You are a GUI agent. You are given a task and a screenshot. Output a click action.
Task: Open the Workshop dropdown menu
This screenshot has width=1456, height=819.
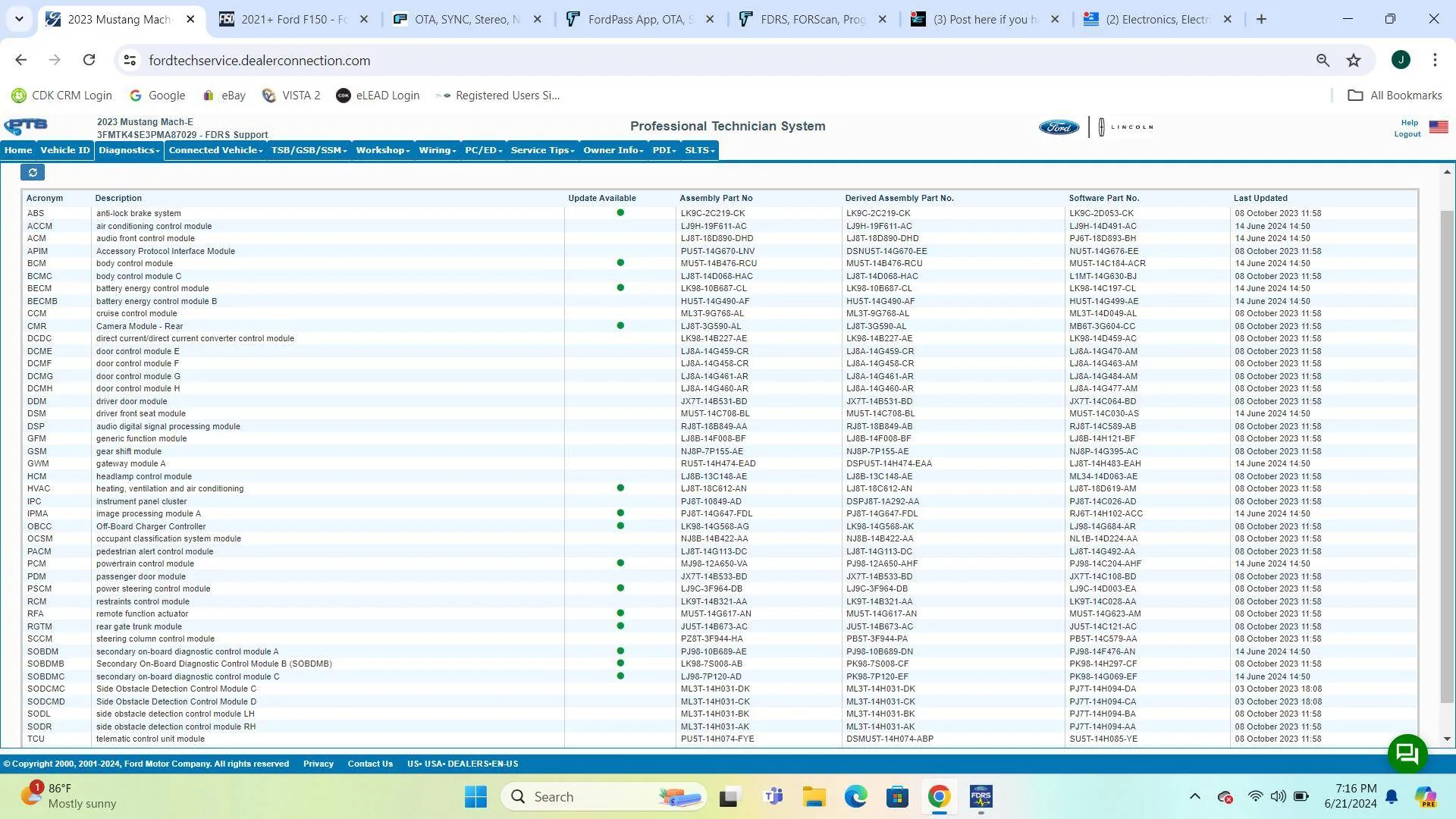click(x=383, y=150)
